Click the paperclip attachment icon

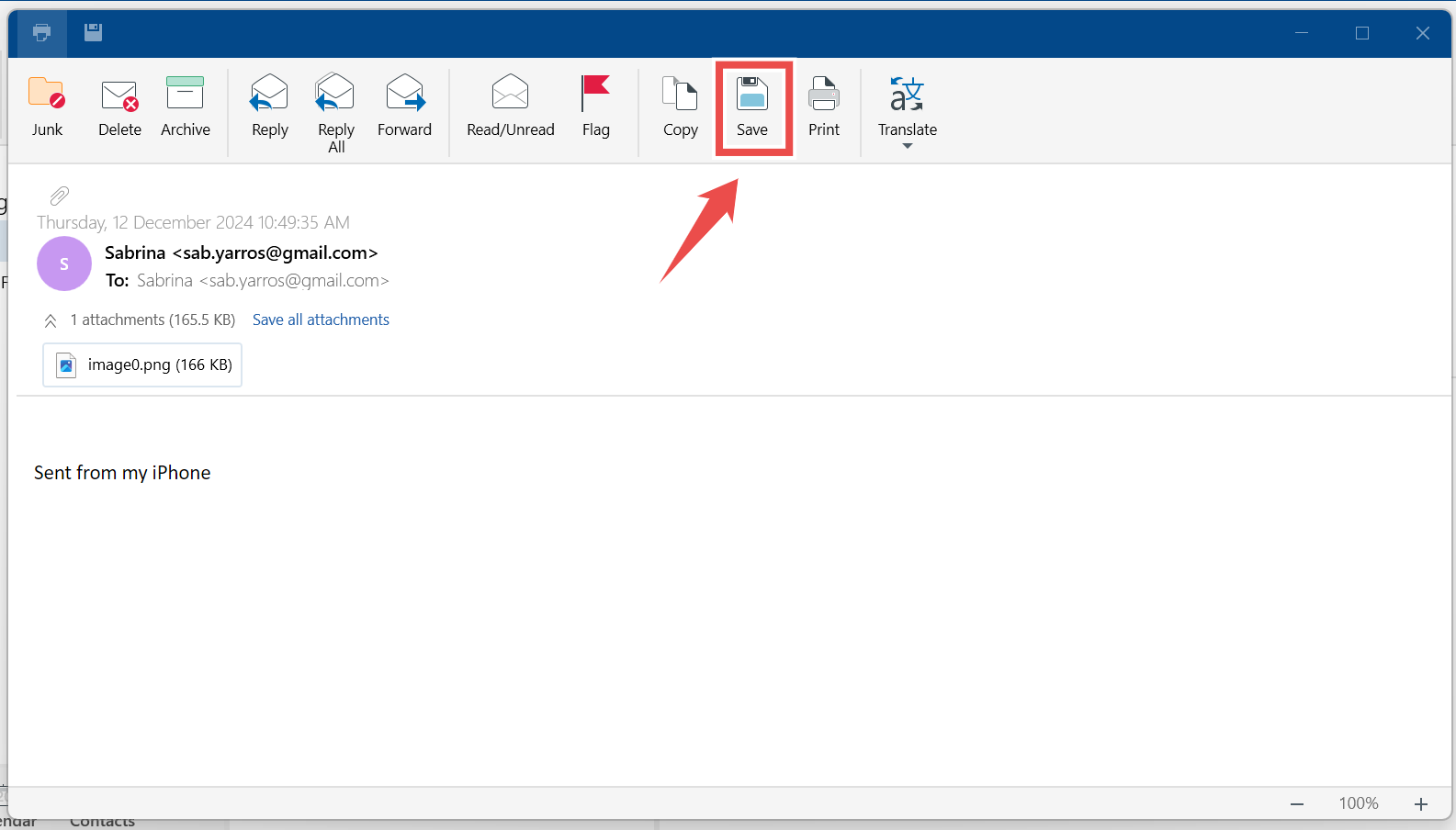click(60, 196)
